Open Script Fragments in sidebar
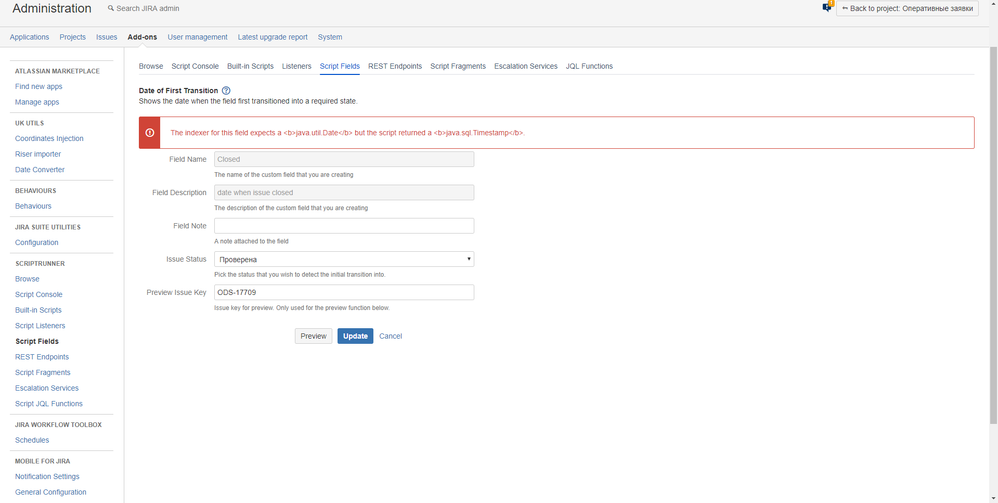The width and height of the screenshot is (998, 503). click(43, 372)
